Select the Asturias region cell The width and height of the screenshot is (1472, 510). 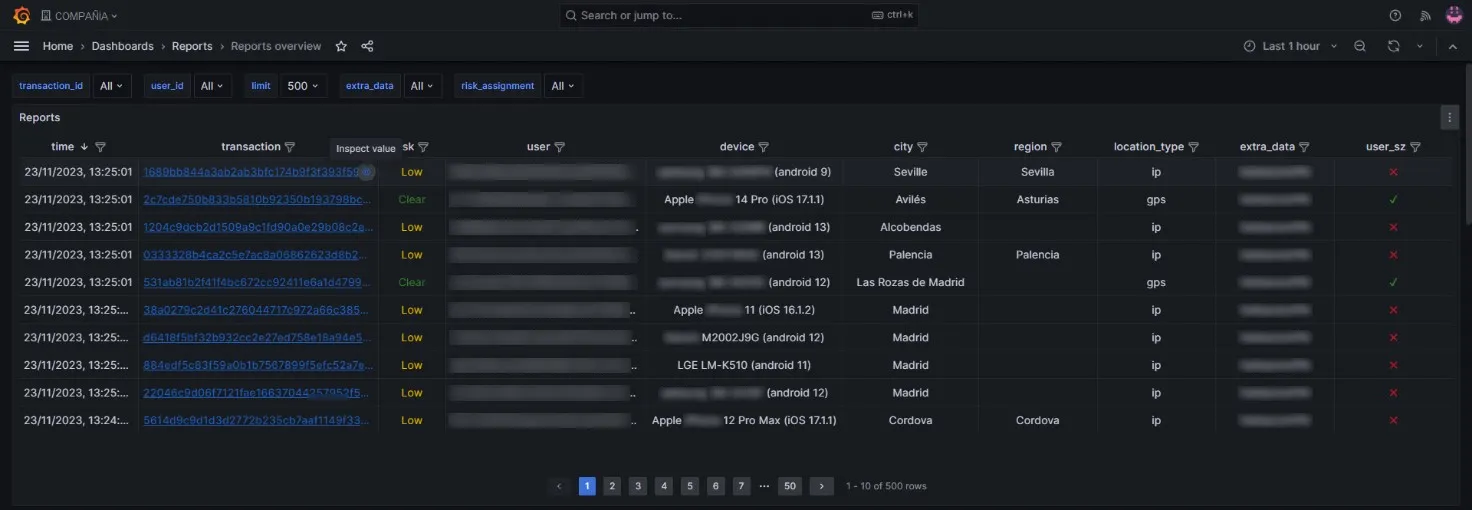1037,199
